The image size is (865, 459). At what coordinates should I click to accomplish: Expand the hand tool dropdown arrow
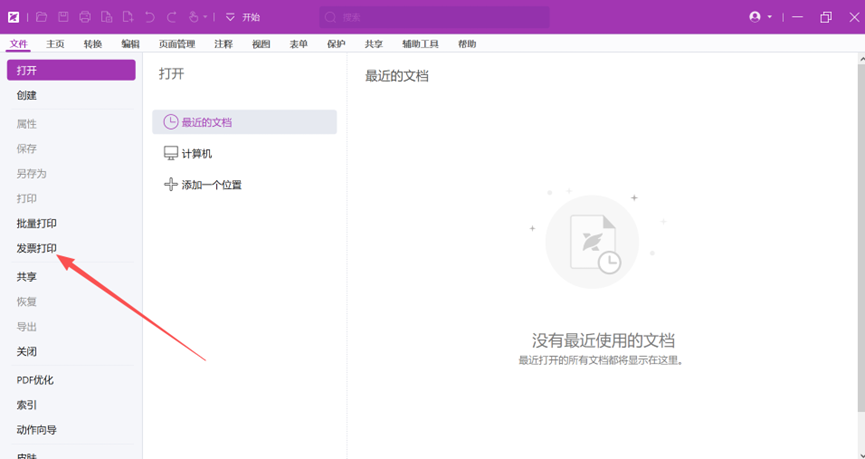pos(206,17)
